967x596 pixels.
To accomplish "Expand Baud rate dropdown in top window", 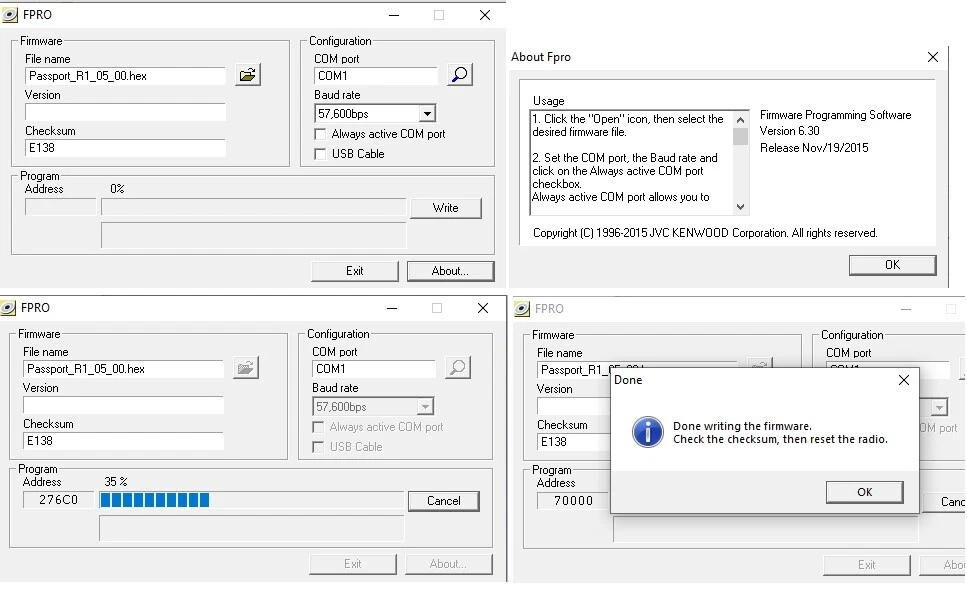I will coord(427,114).
